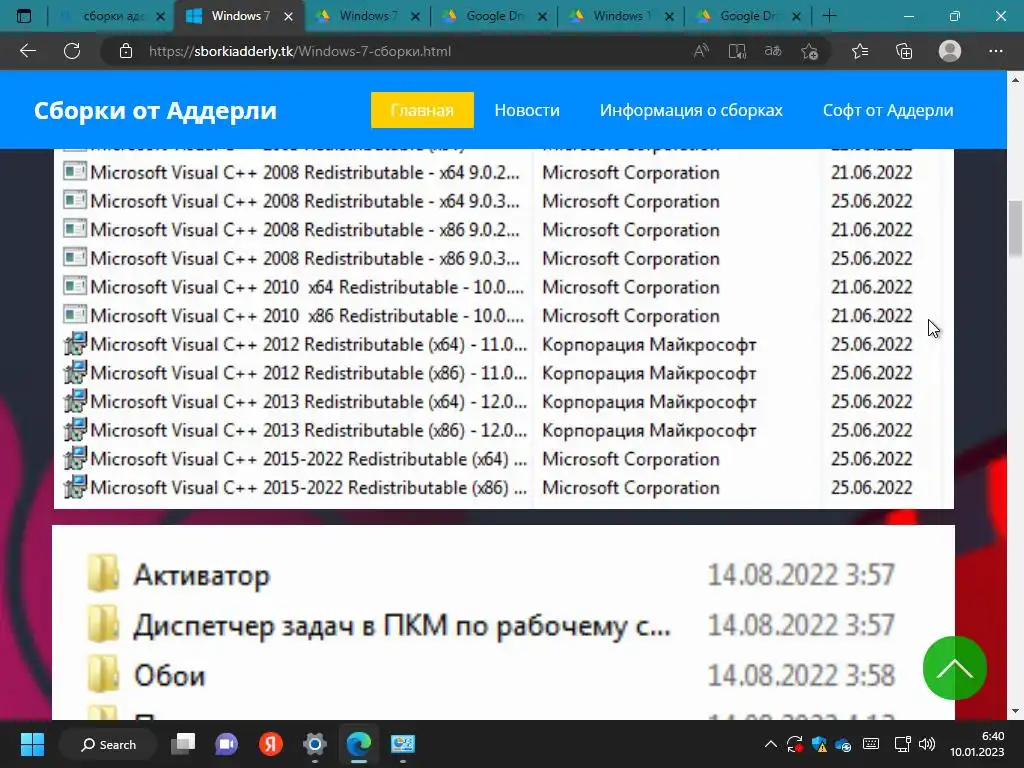Close the active Windows 7 tab
1024x768 pixels.
tap(288, 16)
